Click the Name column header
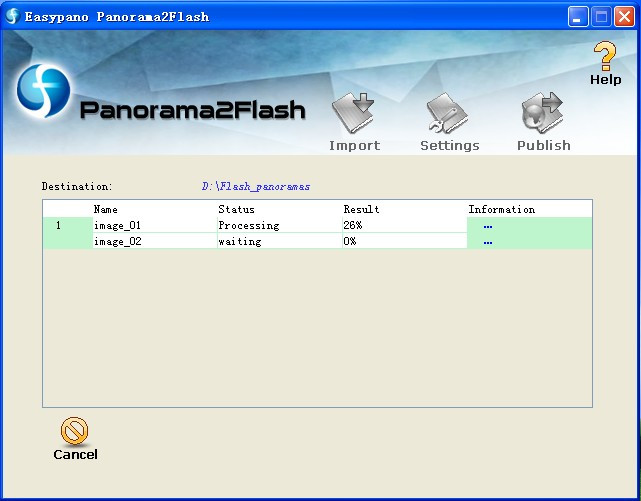Viewport: 641px width, 501px height. pos(105,209)
